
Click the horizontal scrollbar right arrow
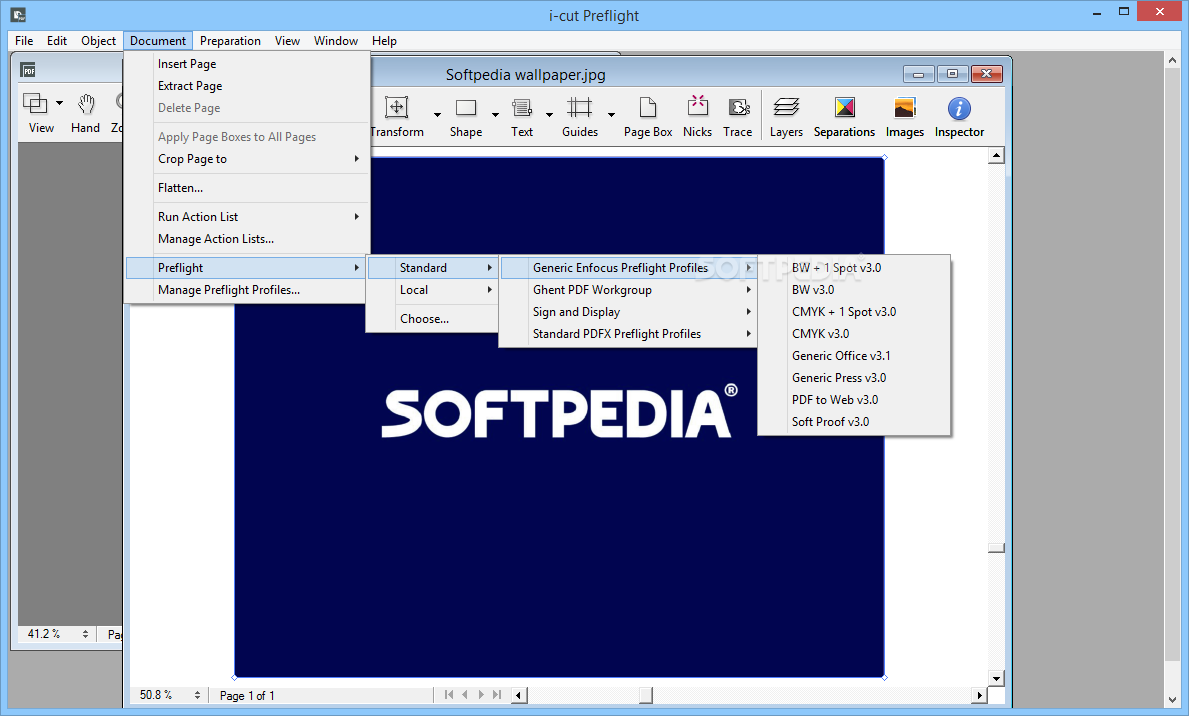click(979, 695)
